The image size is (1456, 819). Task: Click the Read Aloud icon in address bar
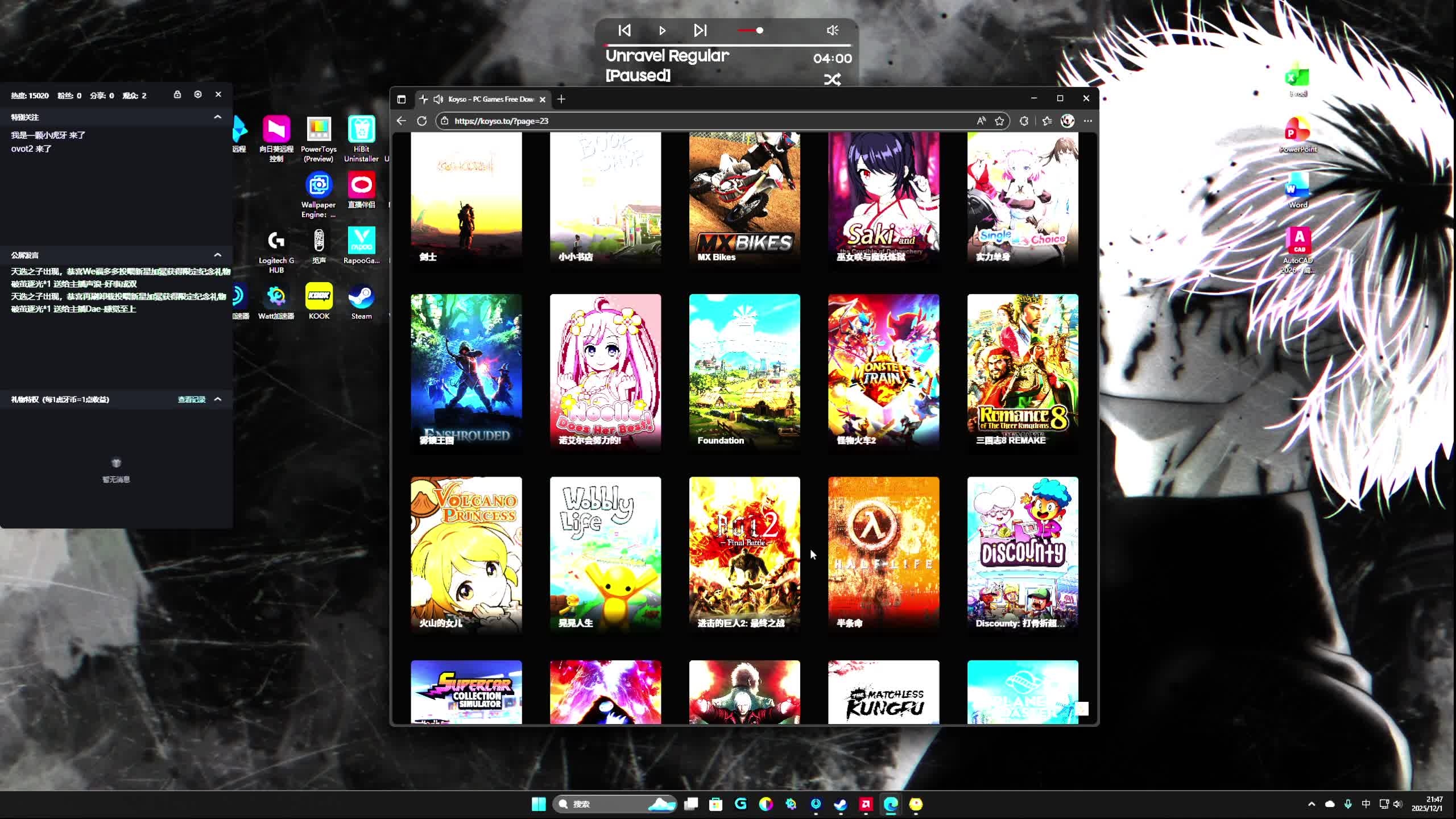[981, 121]
